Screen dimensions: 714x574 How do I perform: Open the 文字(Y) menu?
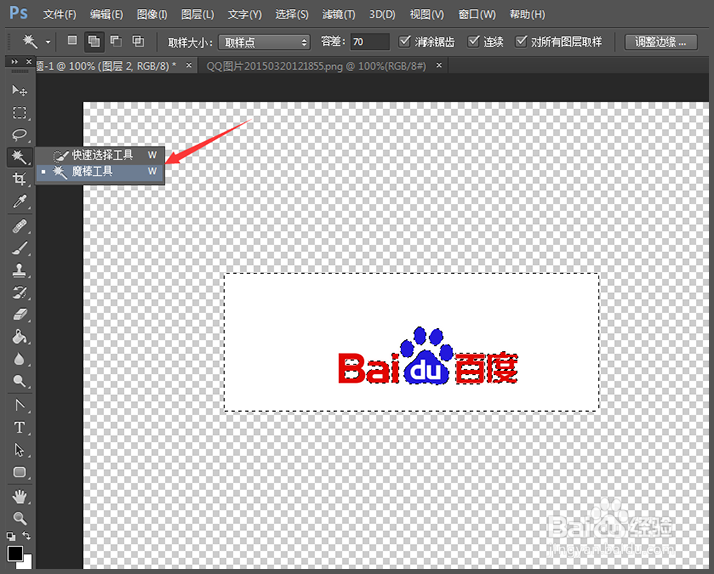click(245, 15)
